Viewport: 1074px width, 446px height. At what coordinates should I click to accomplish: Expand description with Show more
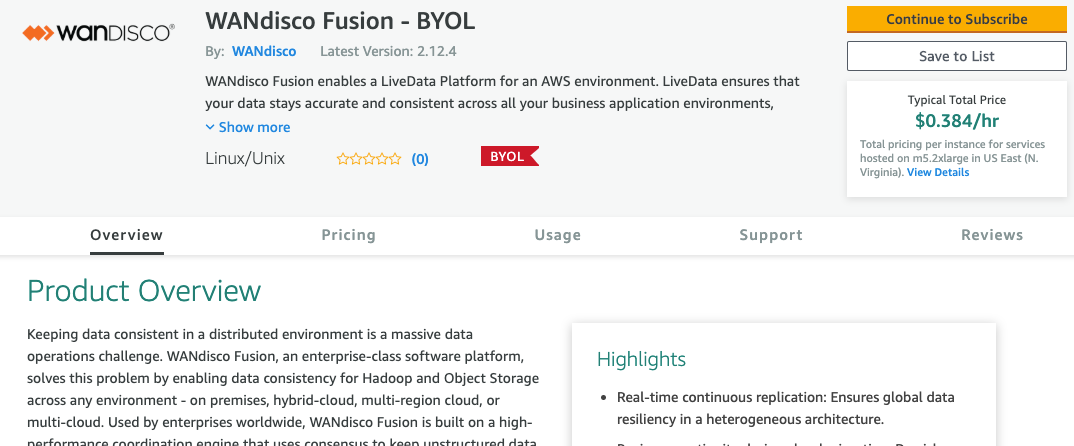pyautogui.click(x=248, y=127)
